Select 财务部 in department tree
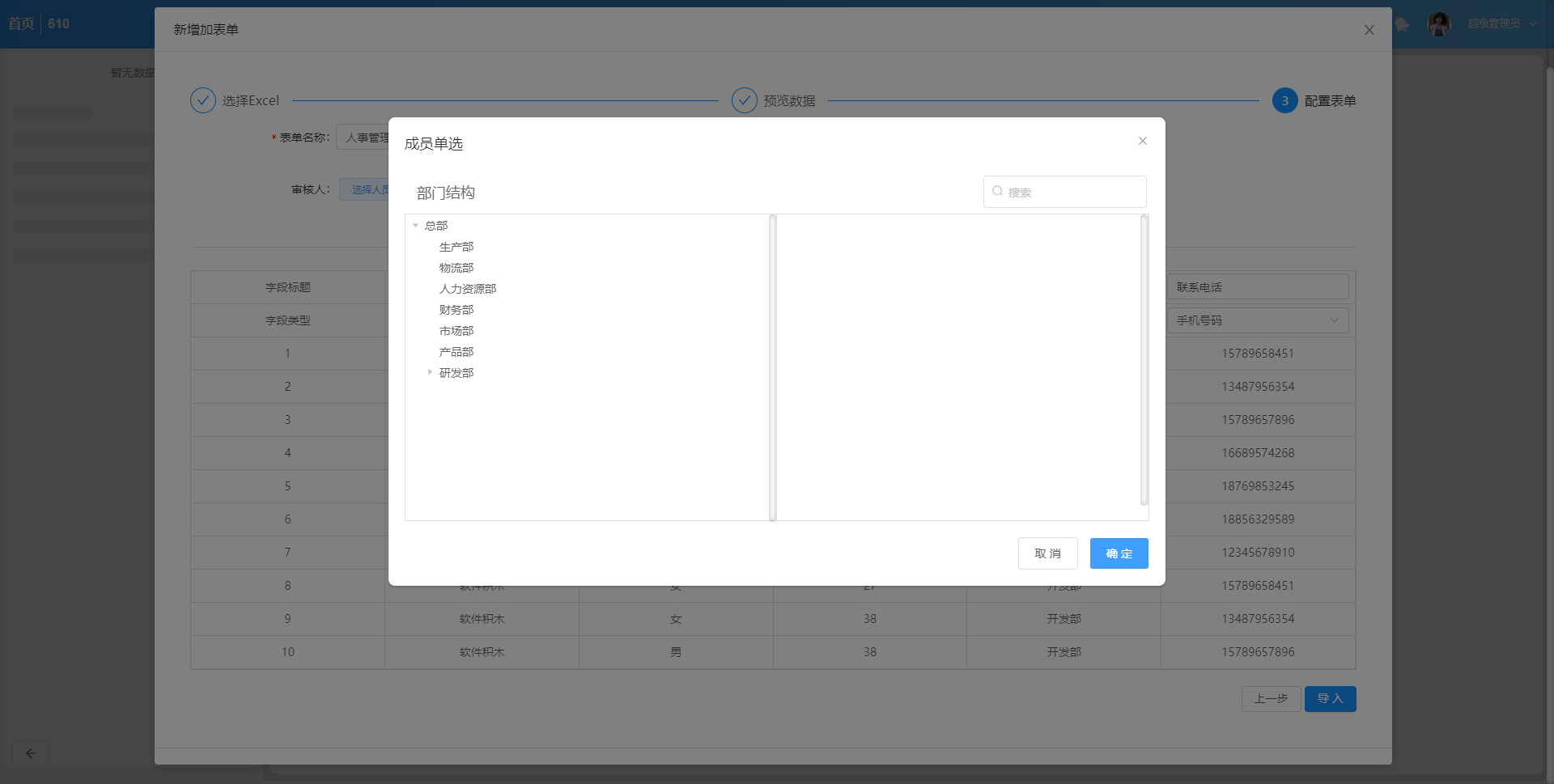 point(456,310)
